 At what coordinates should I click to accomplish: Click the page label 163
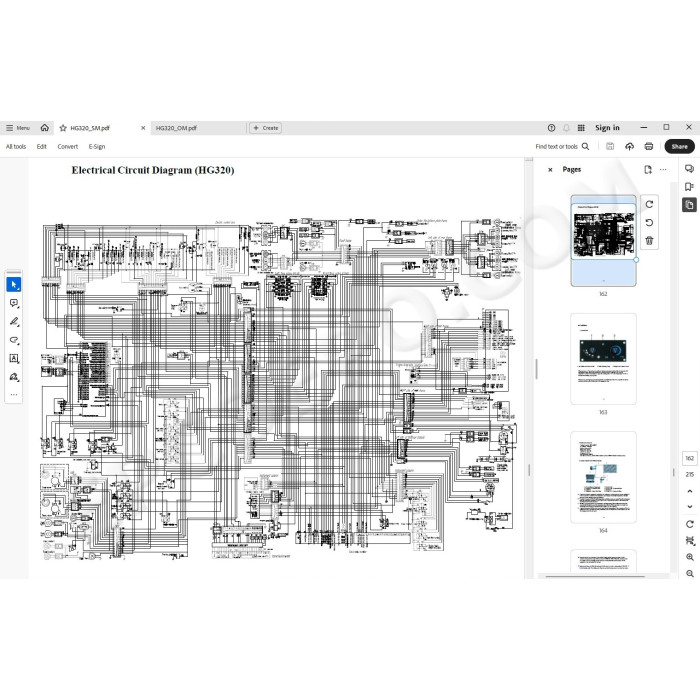coord(603,412)
